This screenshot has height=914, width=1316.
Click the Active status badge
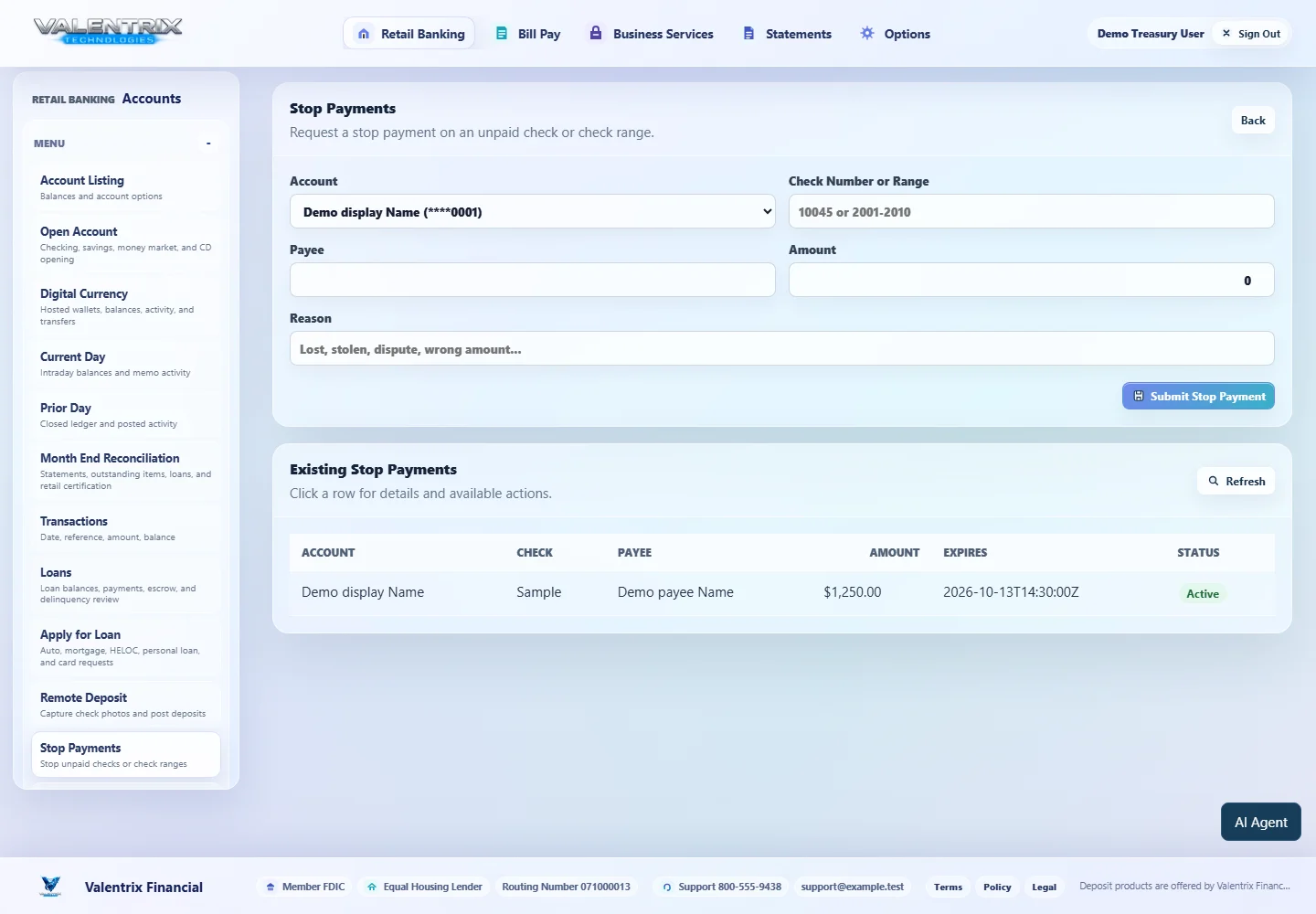coord(1203,593)
